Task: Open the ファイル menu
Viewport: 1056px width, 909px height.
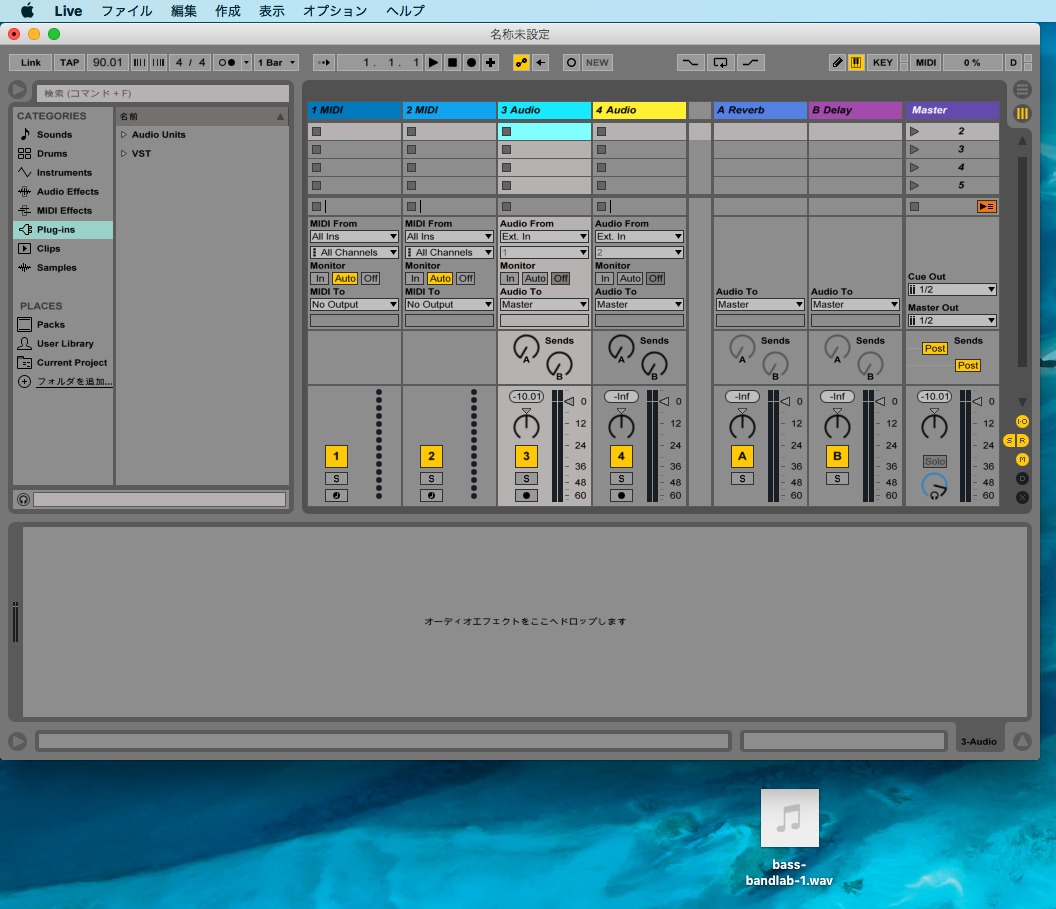Action: pos(127,11)
